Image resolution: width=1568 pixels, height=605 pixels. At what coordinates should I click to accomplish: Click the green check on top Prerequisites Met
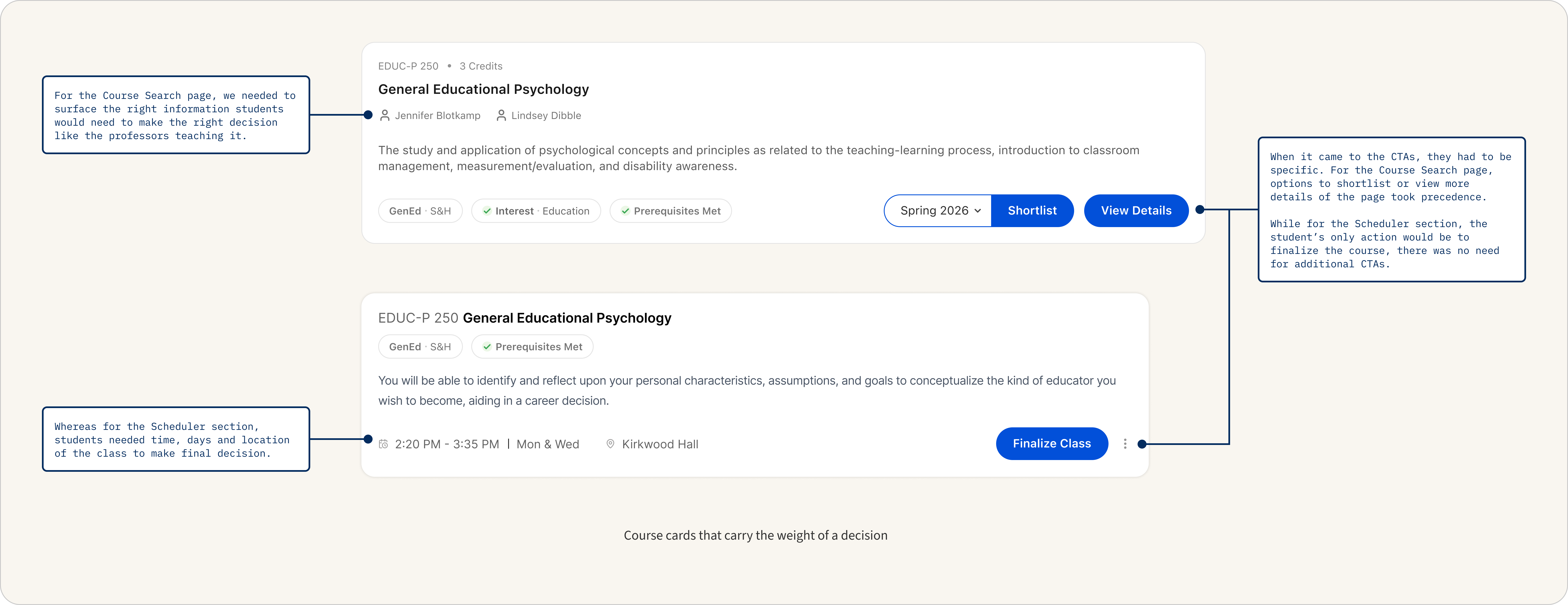[x=625, y=211]
